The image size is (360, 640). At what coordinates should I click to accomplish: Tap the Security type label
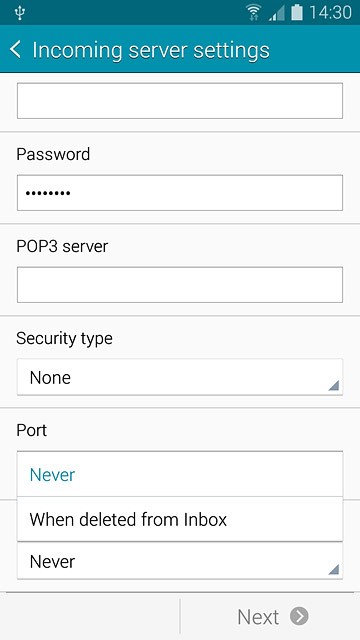click(64, 339)
